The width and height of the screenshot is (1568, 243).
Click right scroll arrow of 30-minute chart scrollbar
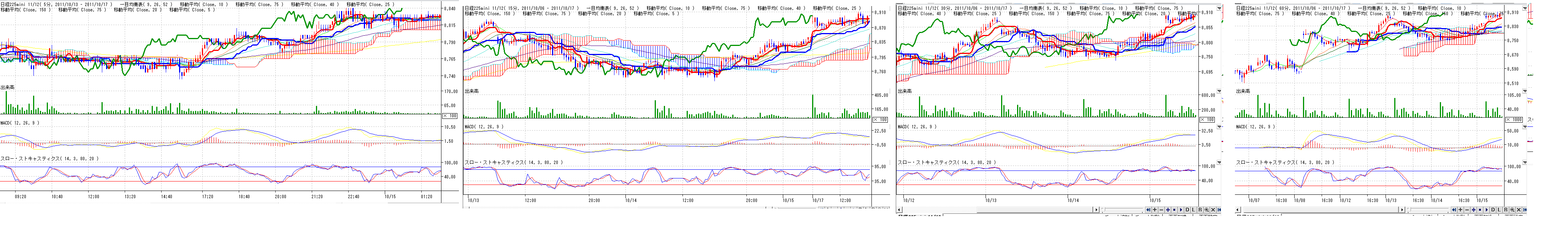(1096, 210)
